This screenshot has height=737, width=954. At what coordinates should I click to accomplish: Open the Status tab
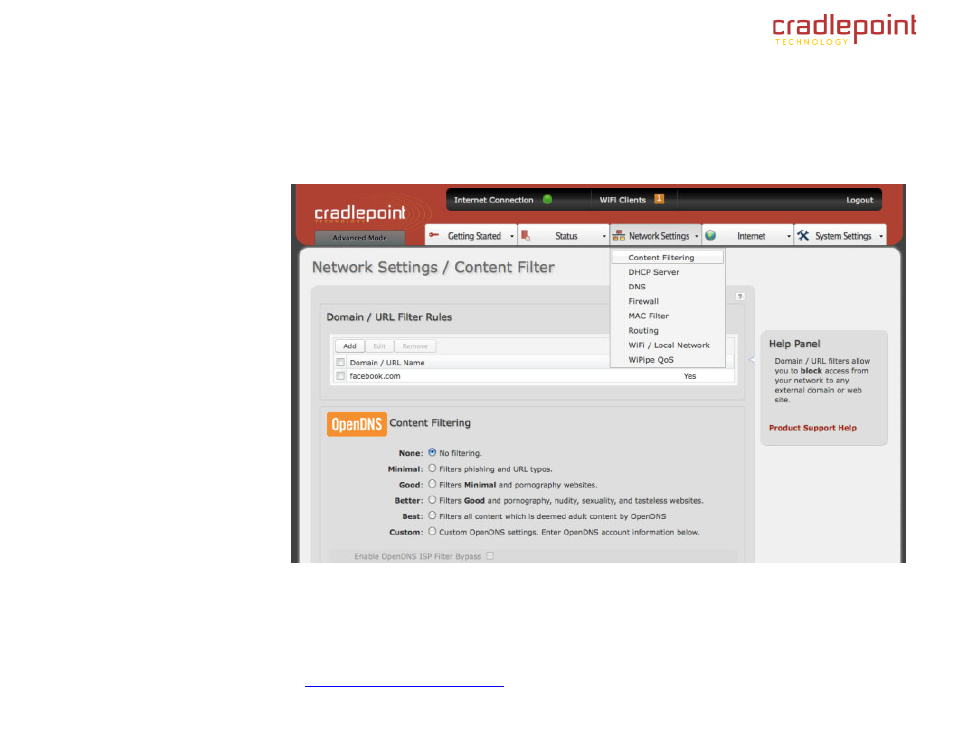[x=563, y=236]
